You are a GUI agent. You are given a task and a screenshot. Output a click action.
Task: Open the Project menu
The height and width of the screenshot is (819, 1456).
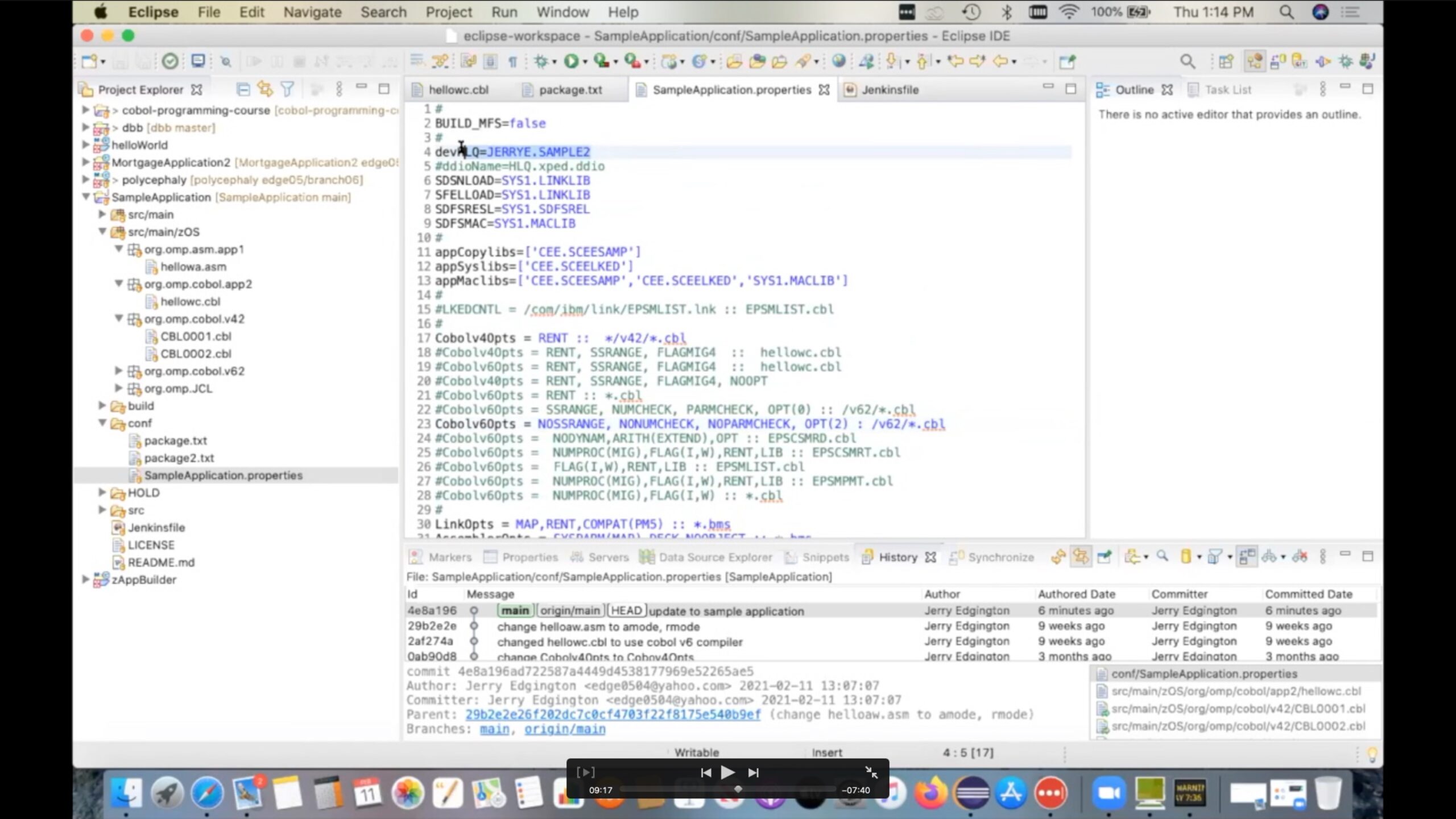point(448,12)
